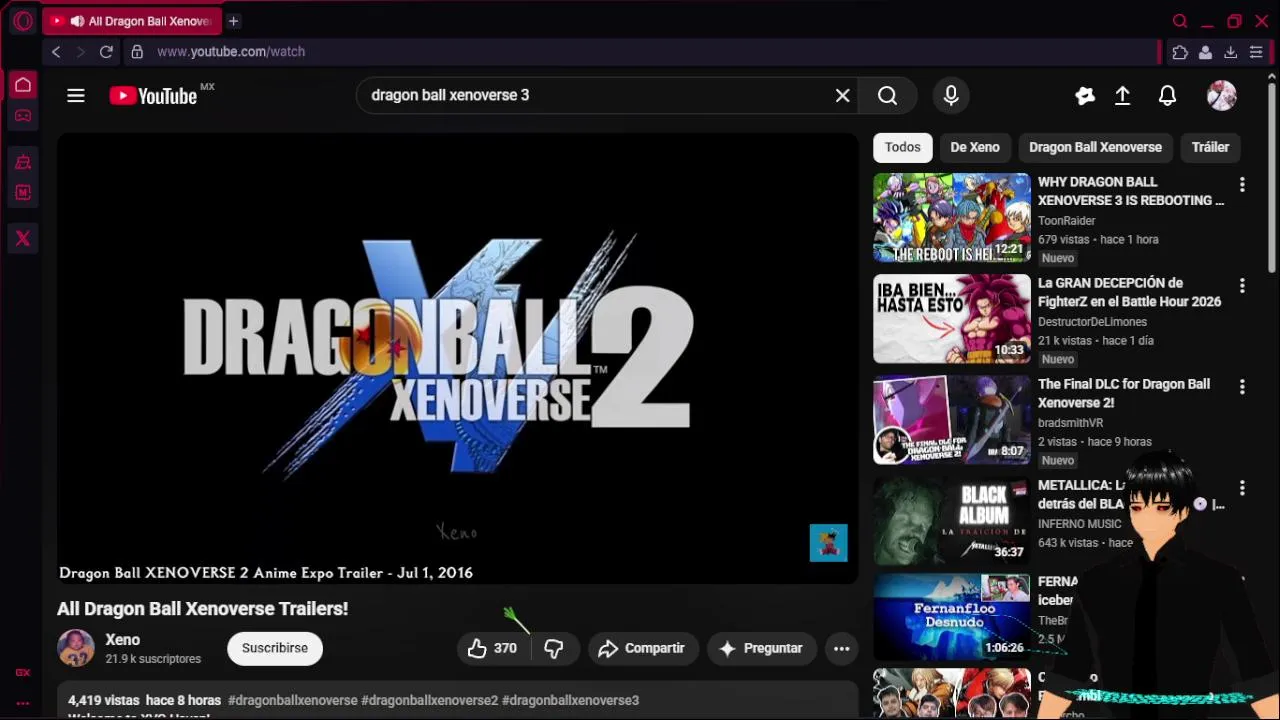Open YouTube guide hamburger menu

coord(76,96)
